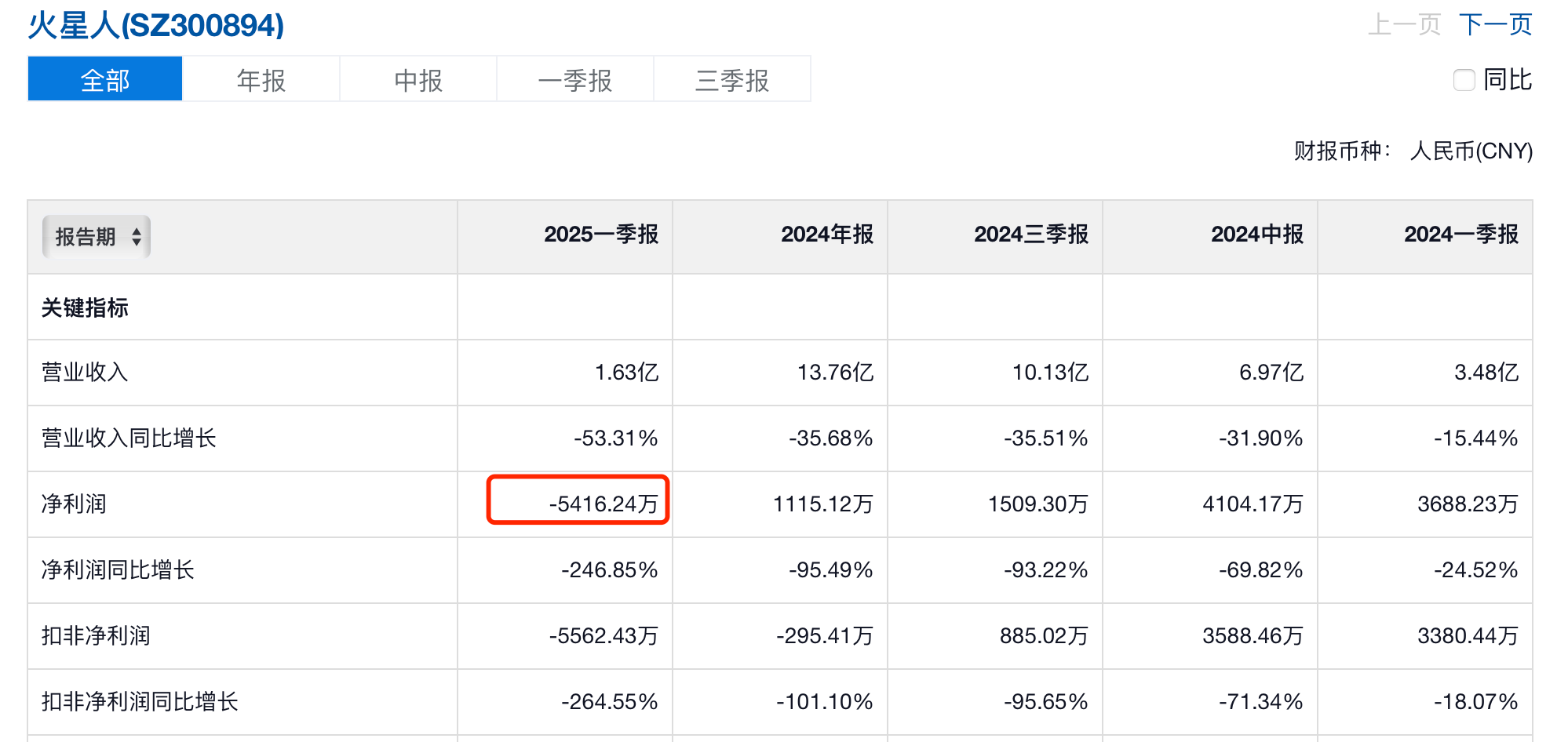Select the 一季报 tab
Screen dimensions: 1568x742
pos(575,79)
